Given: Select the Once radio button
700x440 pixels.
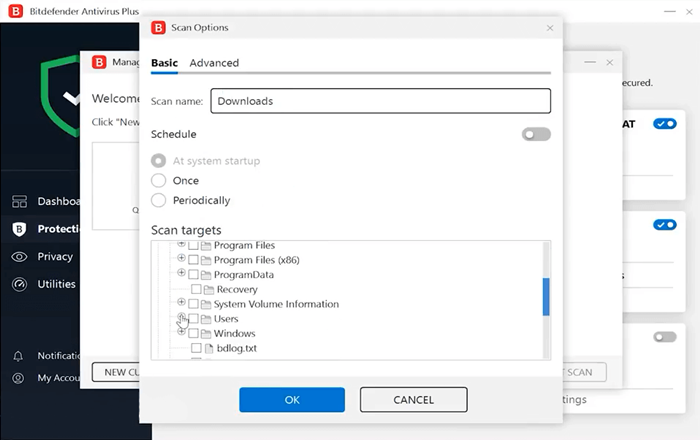Looking at the screenshot, I should [x=158, y=180].
